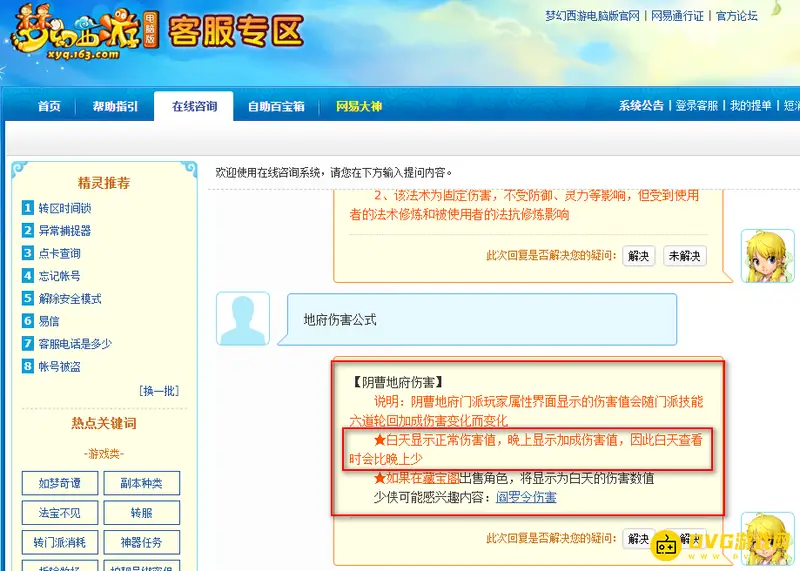The width and height of the screenshot is (800, 571).
Task: Select 异常捕捉器 recommendation
Action: (65, 231)
